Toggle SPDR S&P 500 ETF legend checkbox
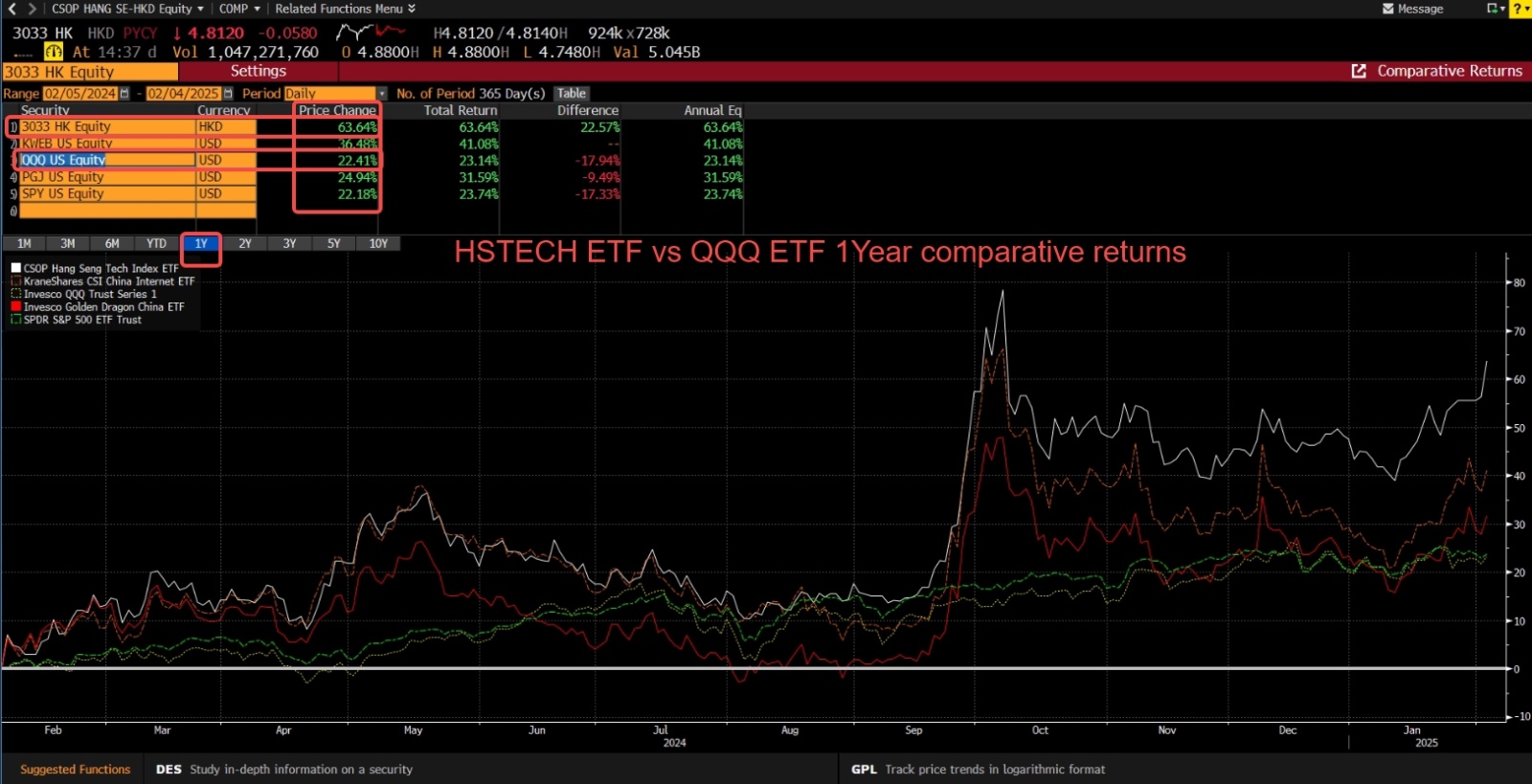The image size is (1532, 784). [15, 320]
